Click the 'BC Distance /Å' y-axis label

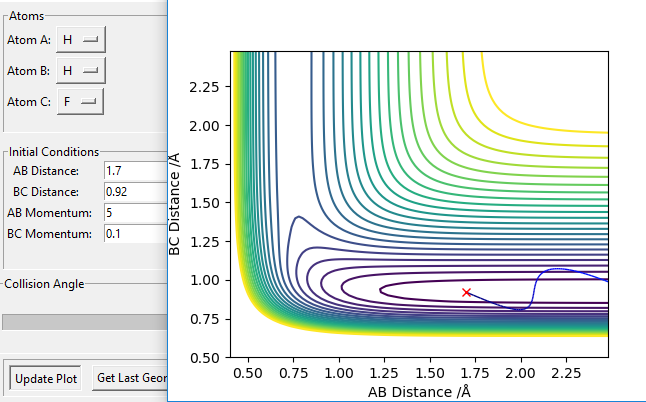point(175,204)
